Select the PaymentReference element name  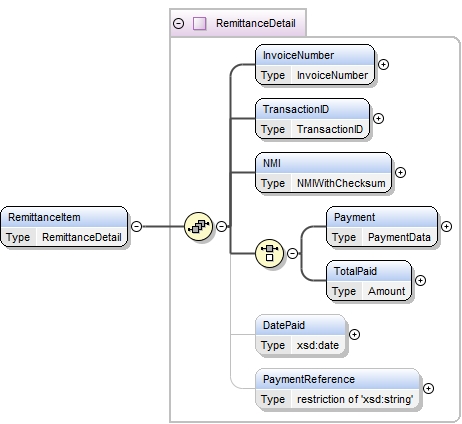tap(309, 379)
